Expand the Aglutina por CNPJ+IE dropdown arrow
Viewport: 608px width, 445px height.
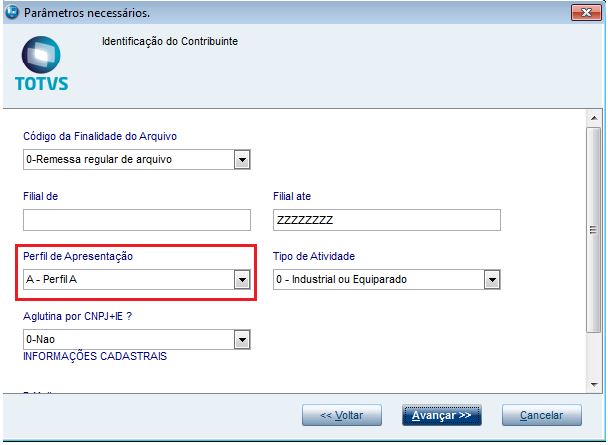pyautogui.click(x=242, y=340)
